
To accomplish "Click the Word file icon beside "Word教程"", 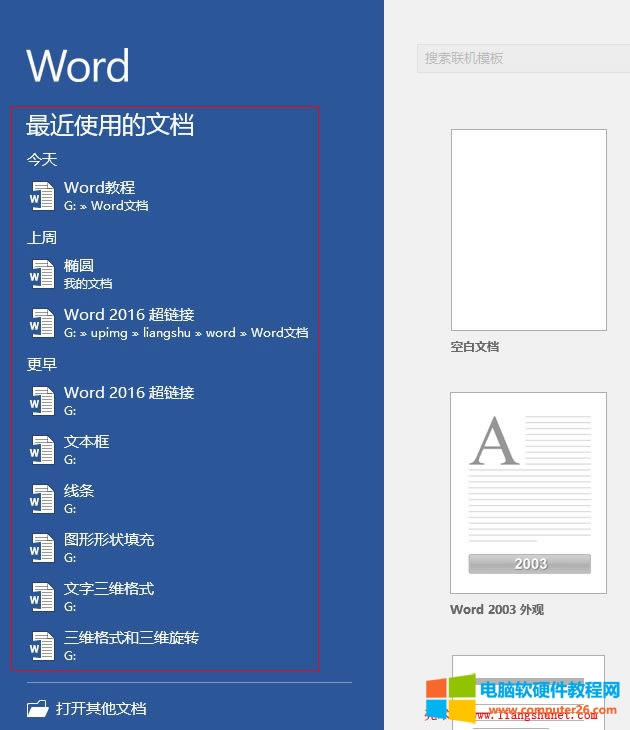I will [x=42, y=196].
